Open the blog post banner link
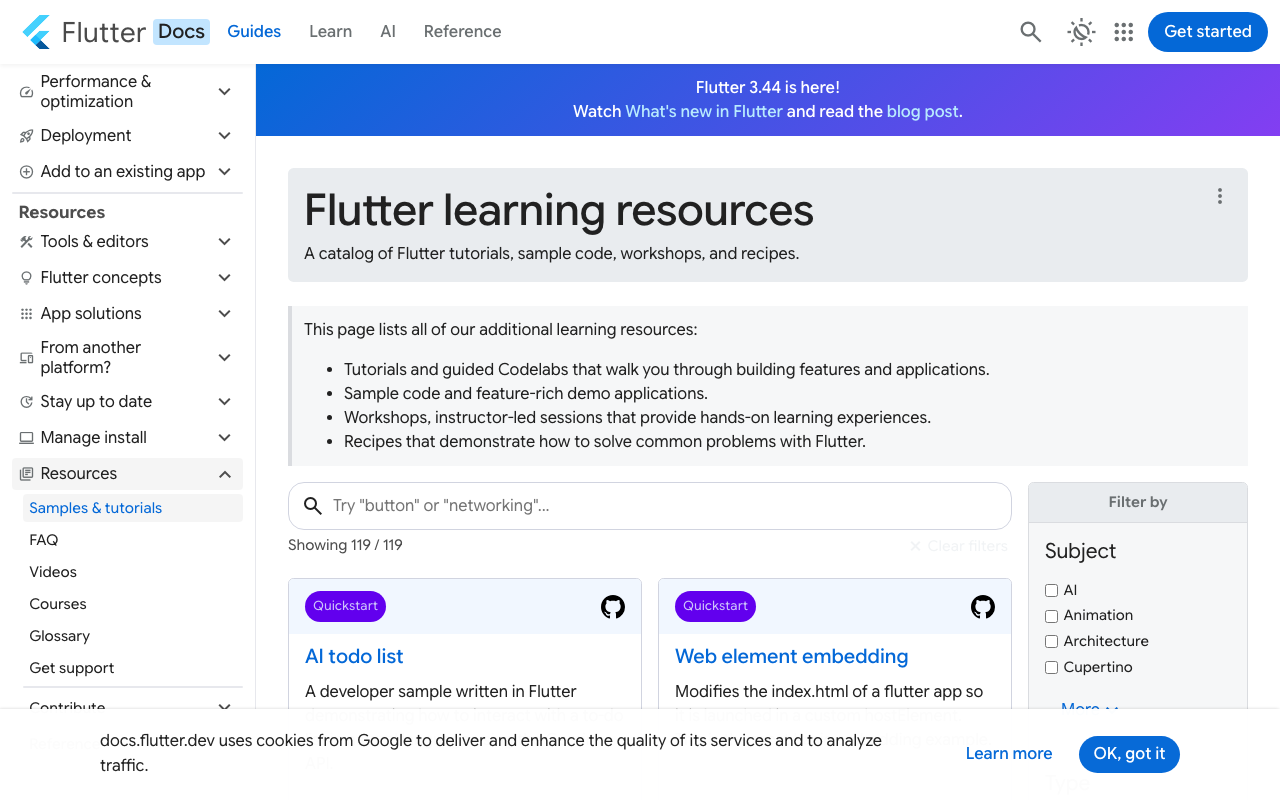The width and height of the screenshot is (1280, 800). click(923, 112)
